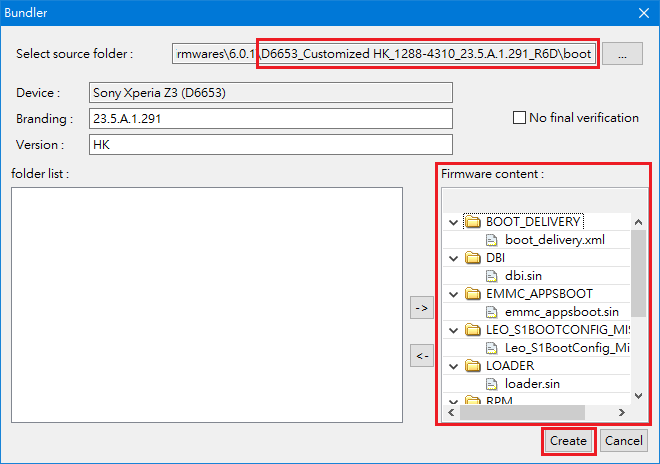This screenshot has height=464, width=660.
Task: Click the Create button
Action: (568, 441)
